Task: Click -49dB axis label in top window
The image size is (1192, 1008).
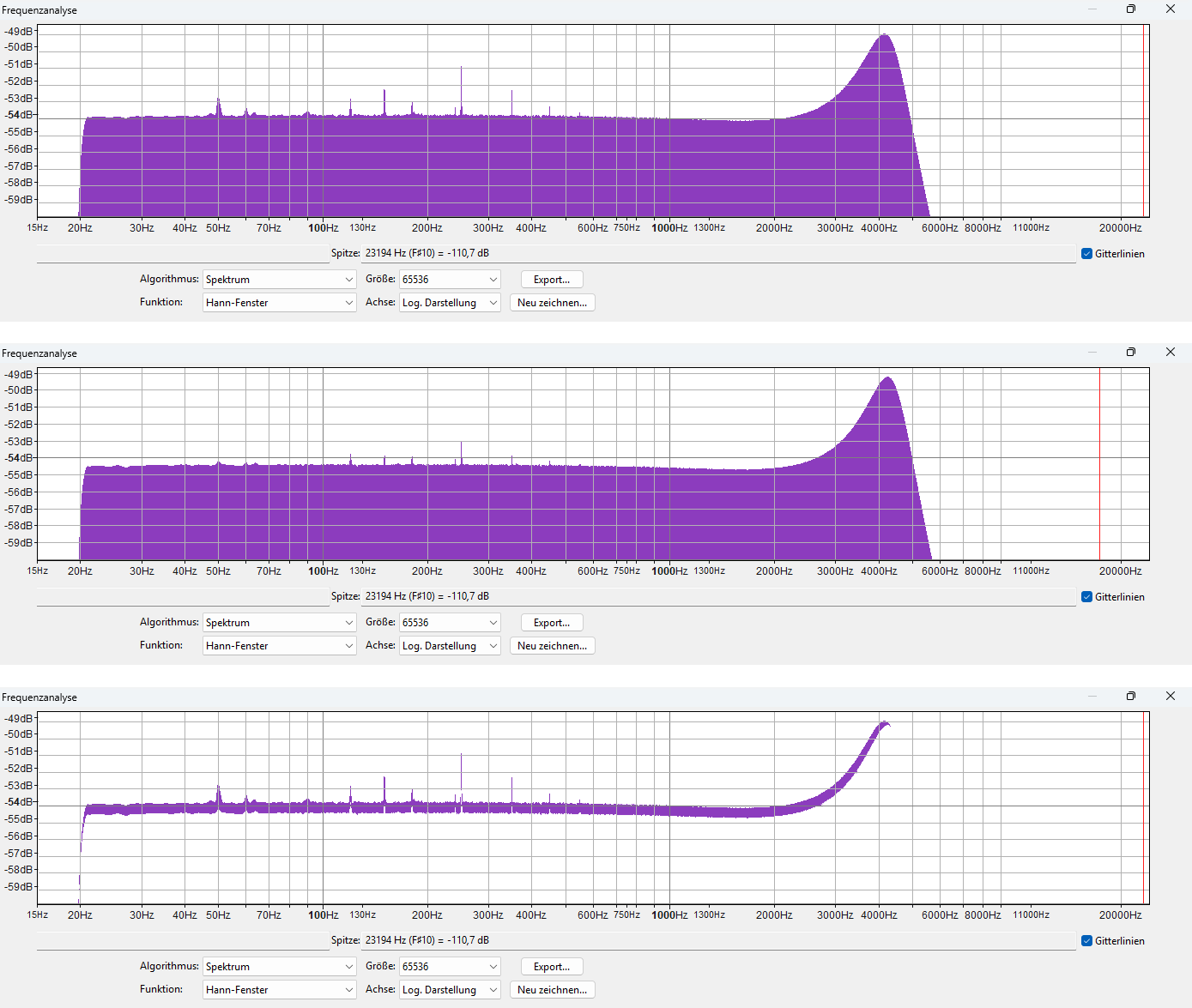Action: pos(19,31)
